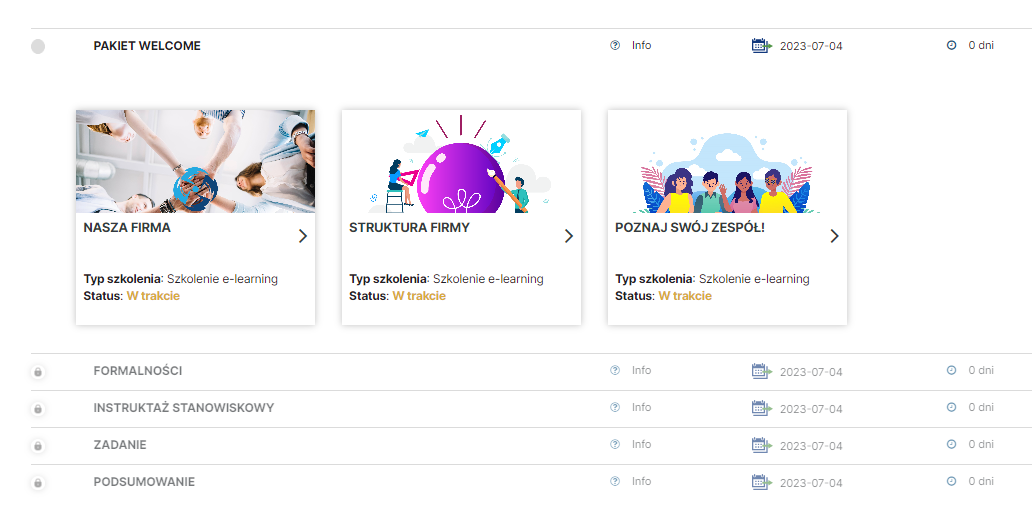1032x520 pixels.
Task: Click Szkolenie e-learning type on POZNAJ SWÓJ ZESPÓŁ! card
Action: tap(754, 278)
